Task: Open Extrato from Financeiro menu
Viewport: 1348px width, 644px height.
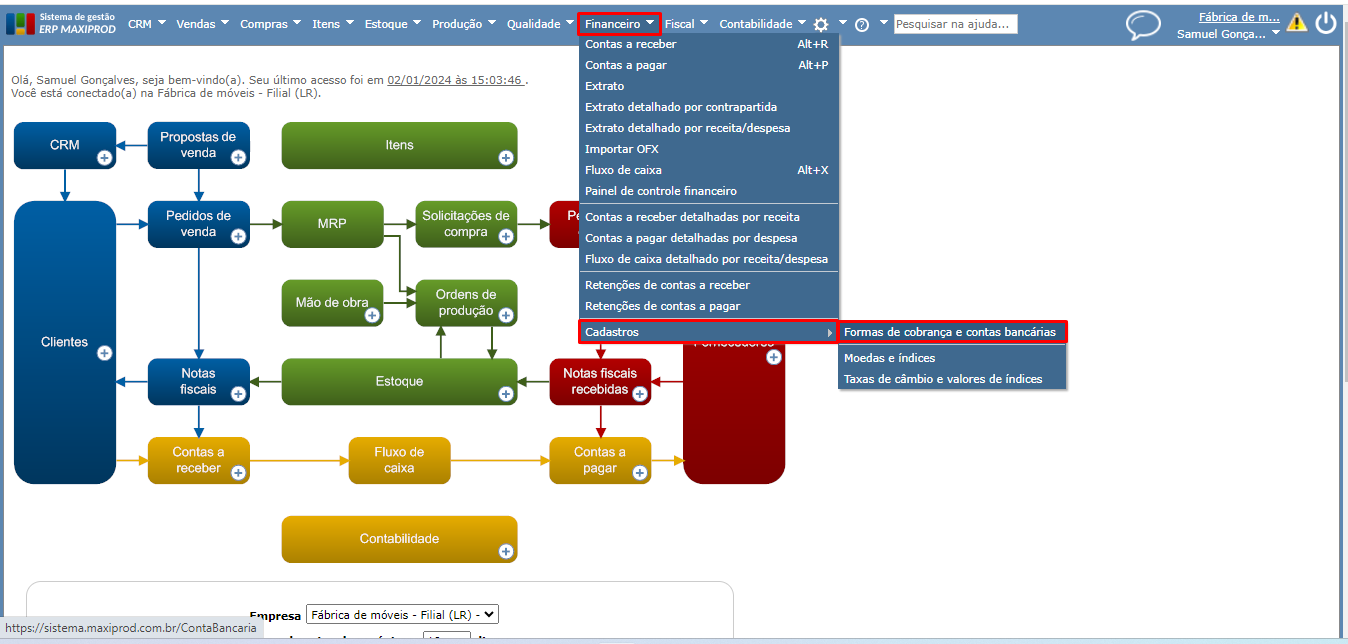Action: pos(709,86)
